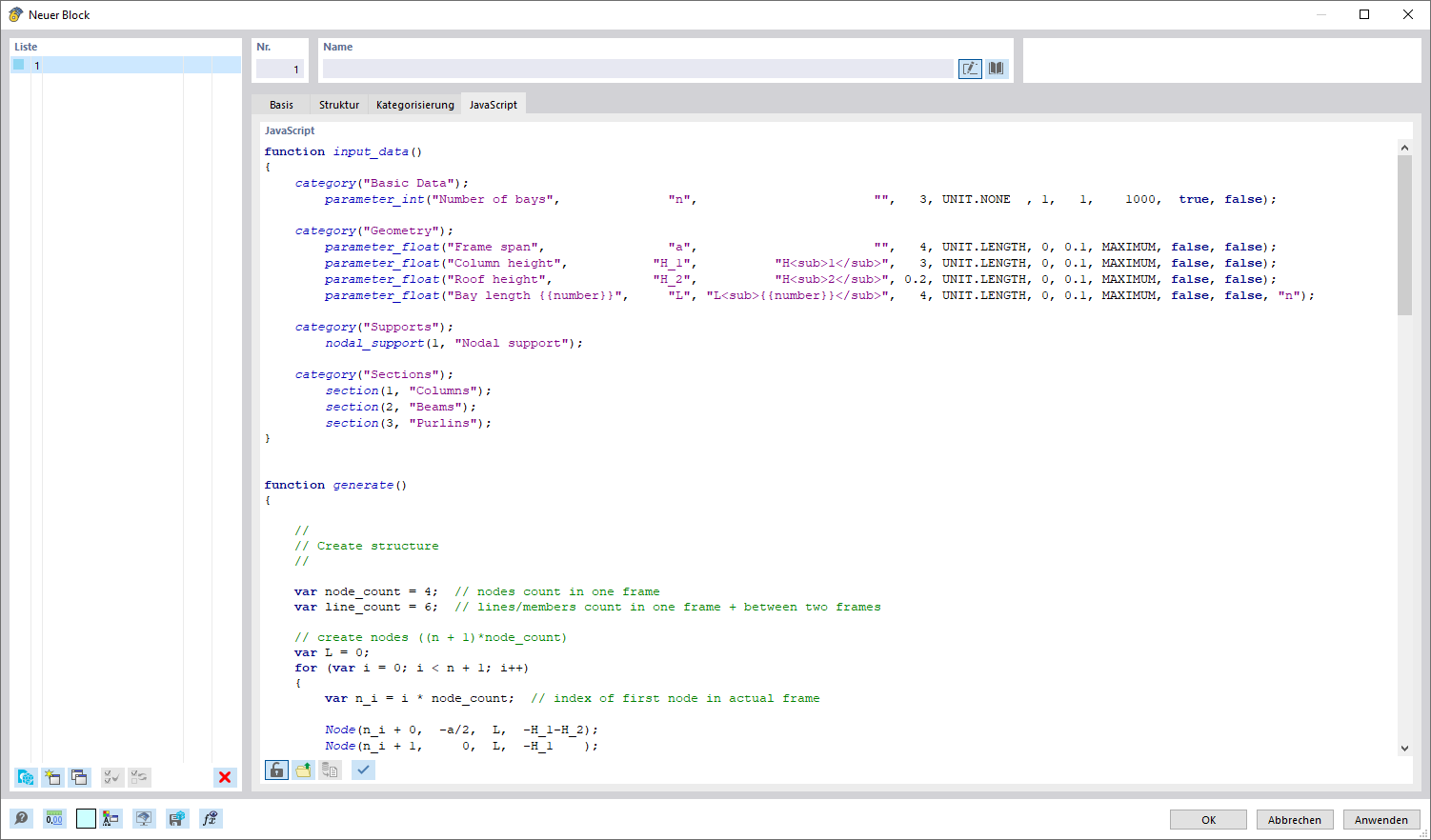Open a script file using folder icon
Screen dimensions: 1431x840
pyautogui.click(x=303, y=770)
